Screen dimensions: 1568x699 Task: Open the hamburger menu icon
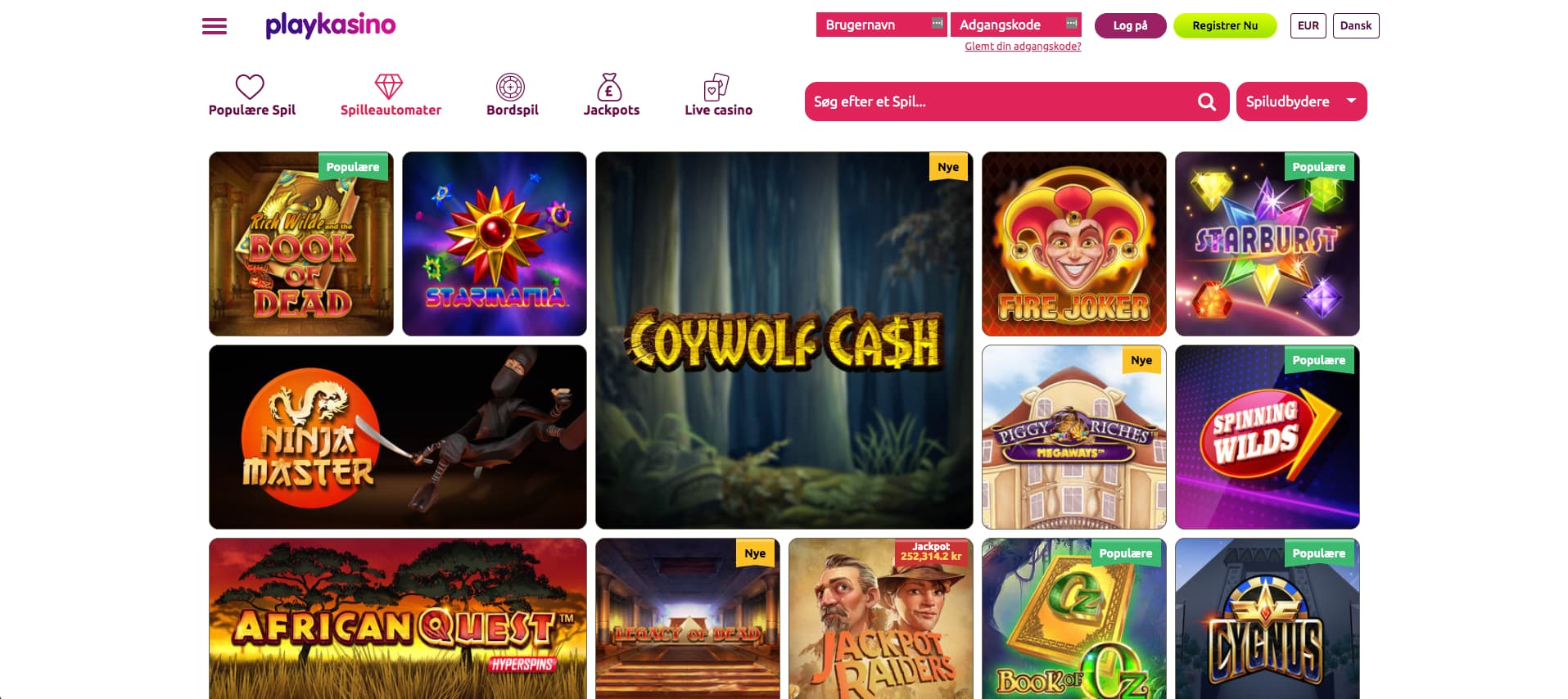[x=215, y=26]
